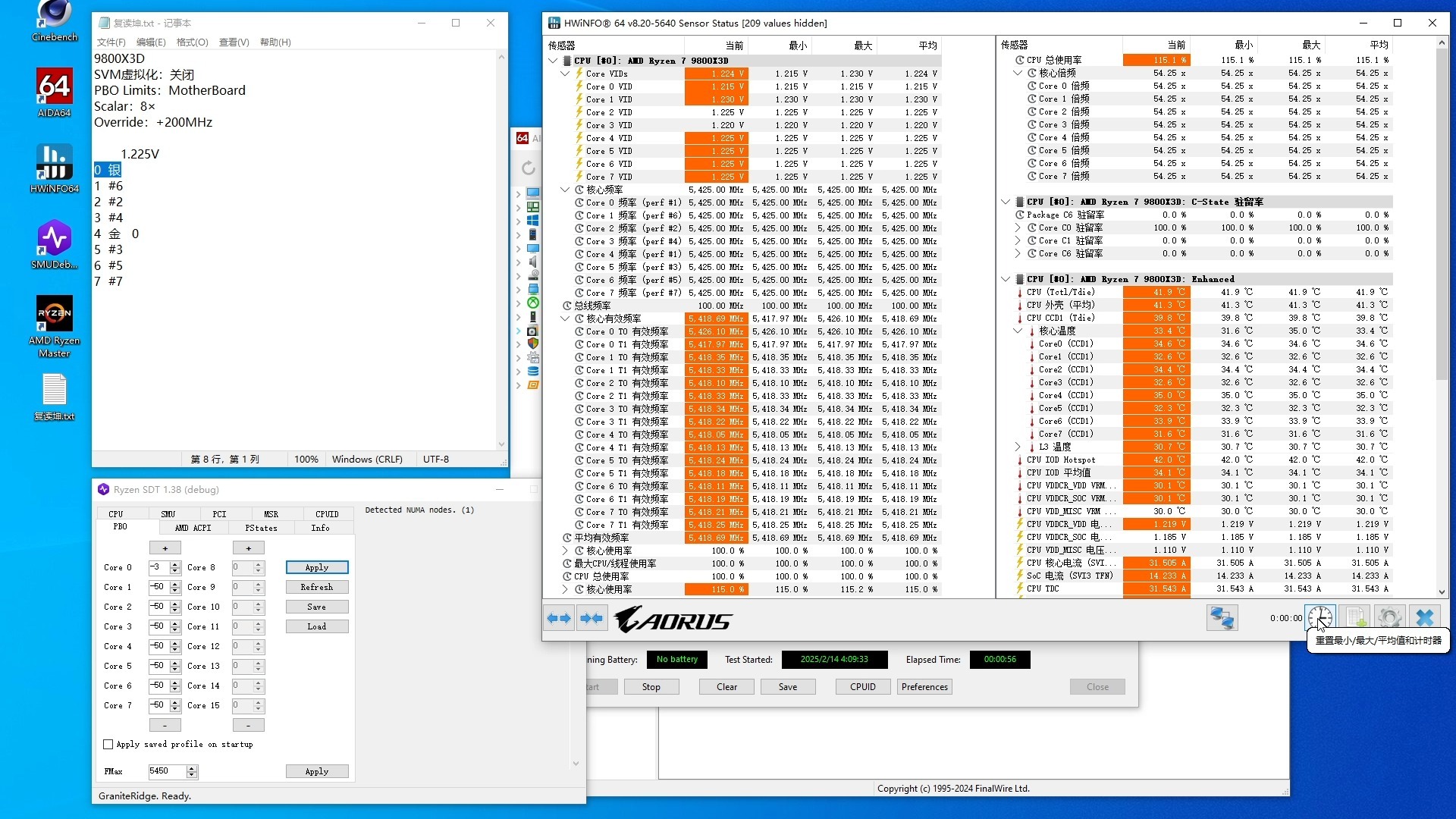Screen dimensions: 1456x819
Task: Click the clock icon beside 总线频率
Action: click(566, 306)
